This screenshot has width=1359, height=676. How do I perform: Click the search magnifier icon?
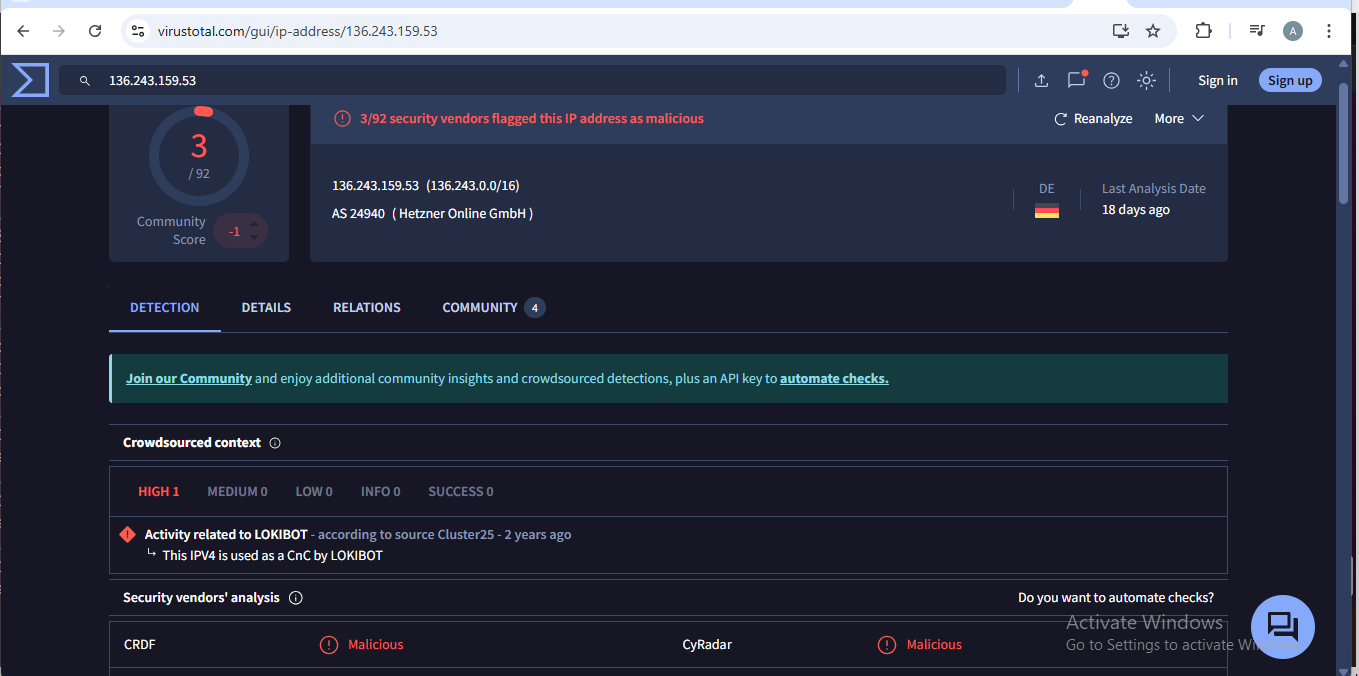pyautogui.click(x=85, y=81)
